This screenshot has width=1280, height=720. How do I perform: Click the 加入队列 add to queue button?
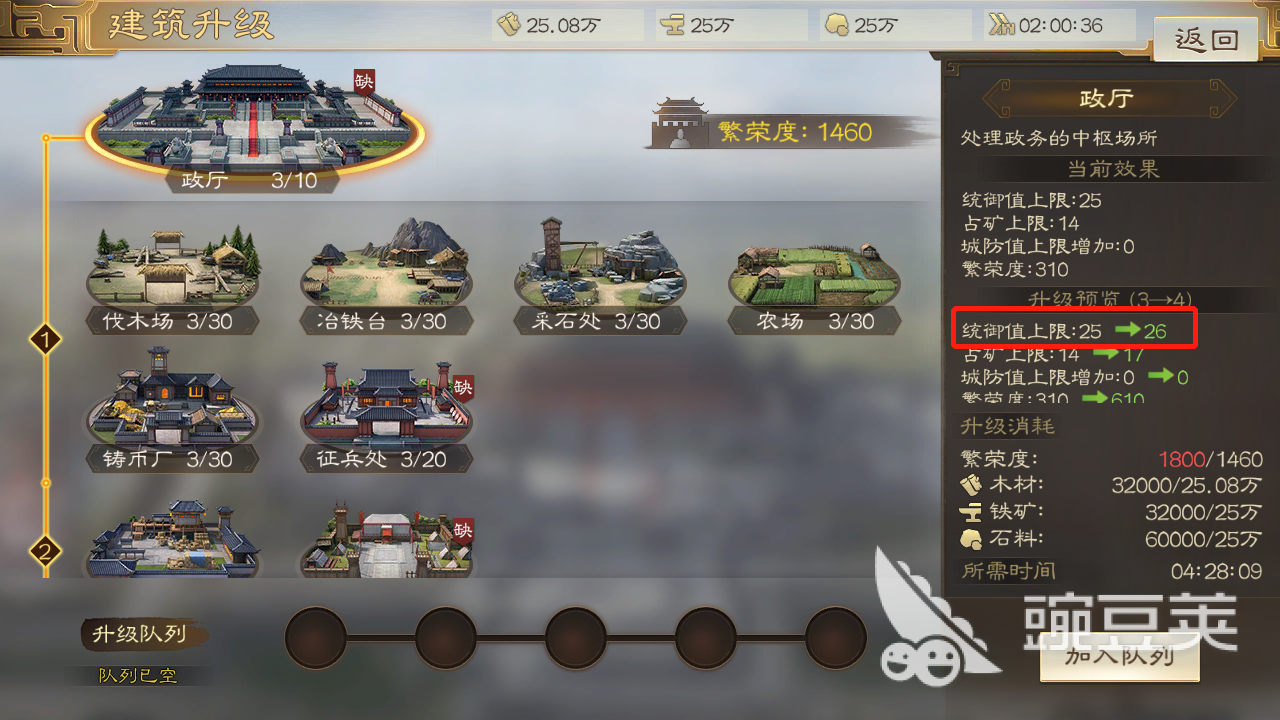pyautogui.click(x=1118, y=656)
